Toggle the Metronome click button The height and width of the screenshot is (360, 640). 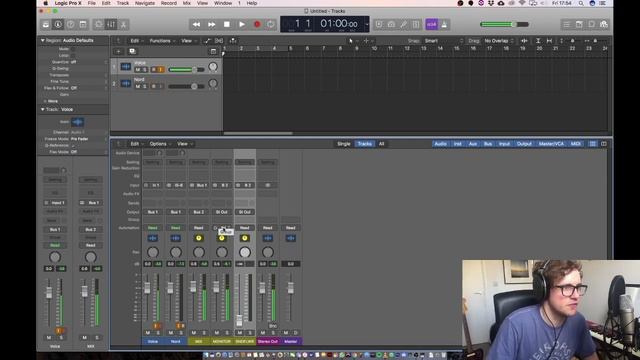click(x=444, y=24)
